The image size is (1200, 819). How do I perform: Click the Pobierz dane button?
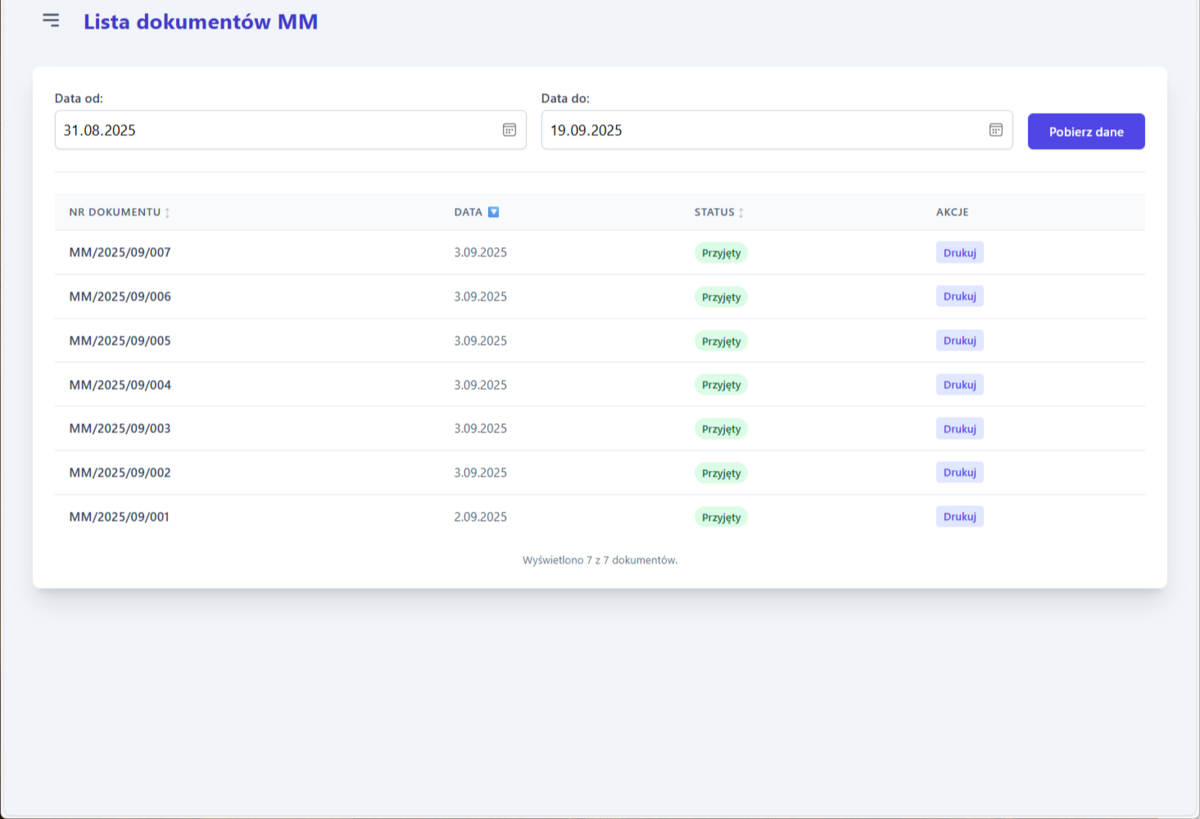1086,132
